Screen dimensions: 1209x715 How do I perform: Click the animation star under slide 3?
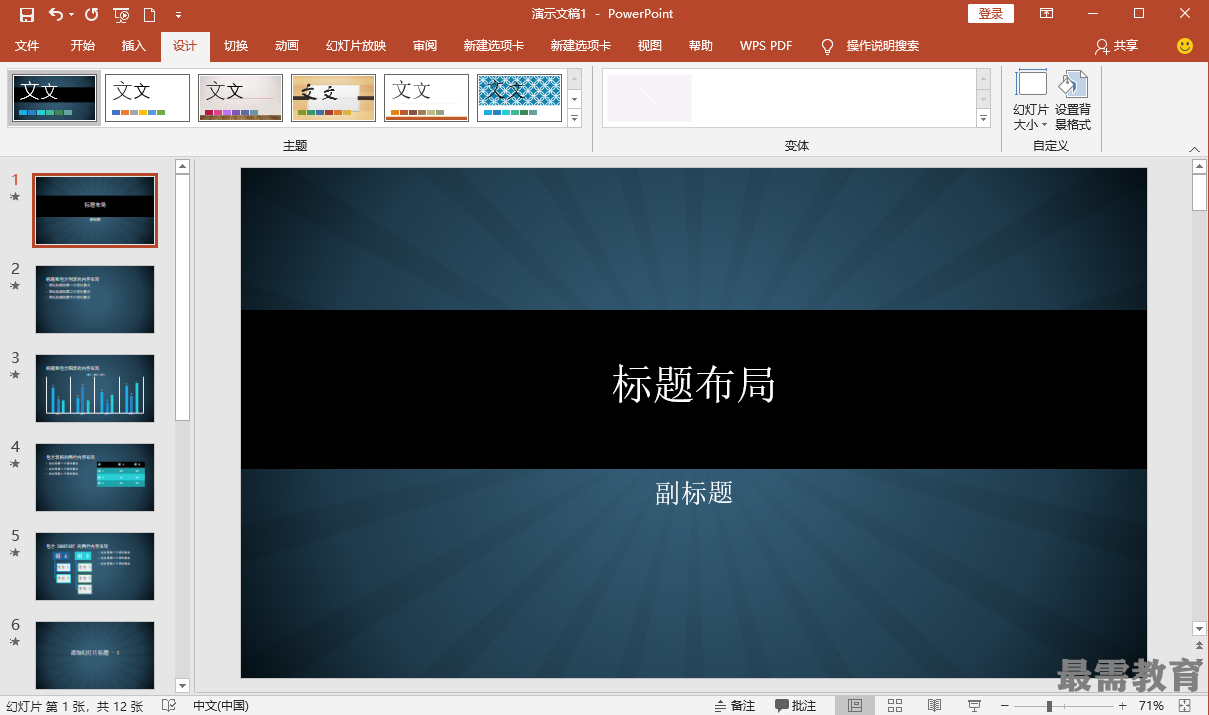[15, 375]
